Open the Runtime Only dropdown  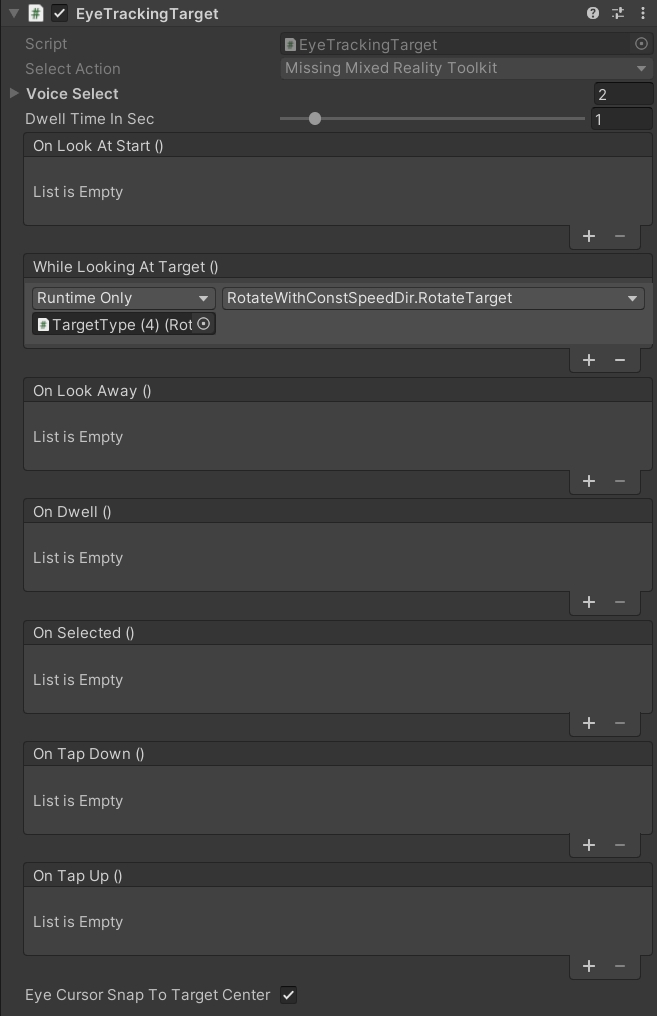point(124,298)
